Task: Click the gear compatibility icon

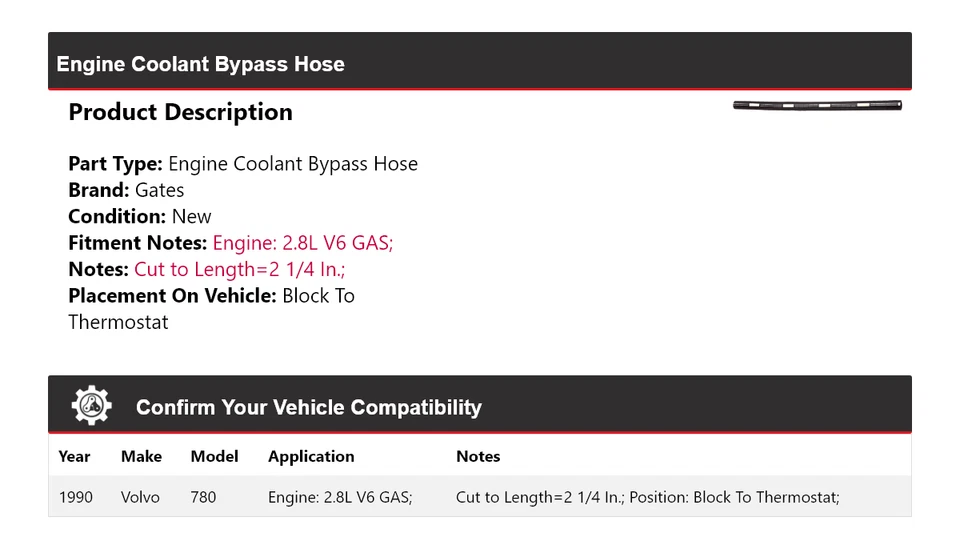Action: 91,406
